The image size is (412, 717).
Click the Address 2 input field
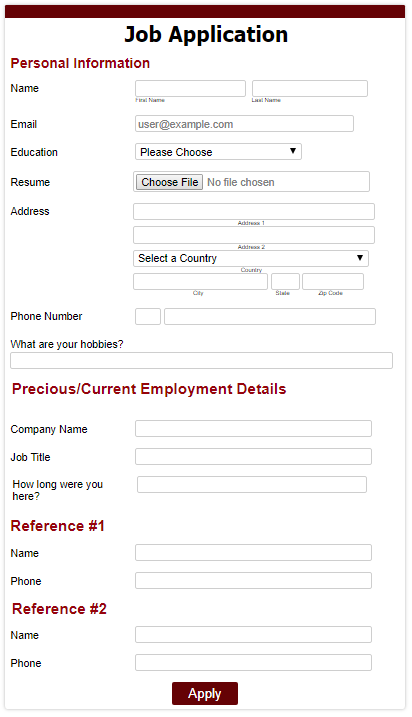(x=254, y=235)
